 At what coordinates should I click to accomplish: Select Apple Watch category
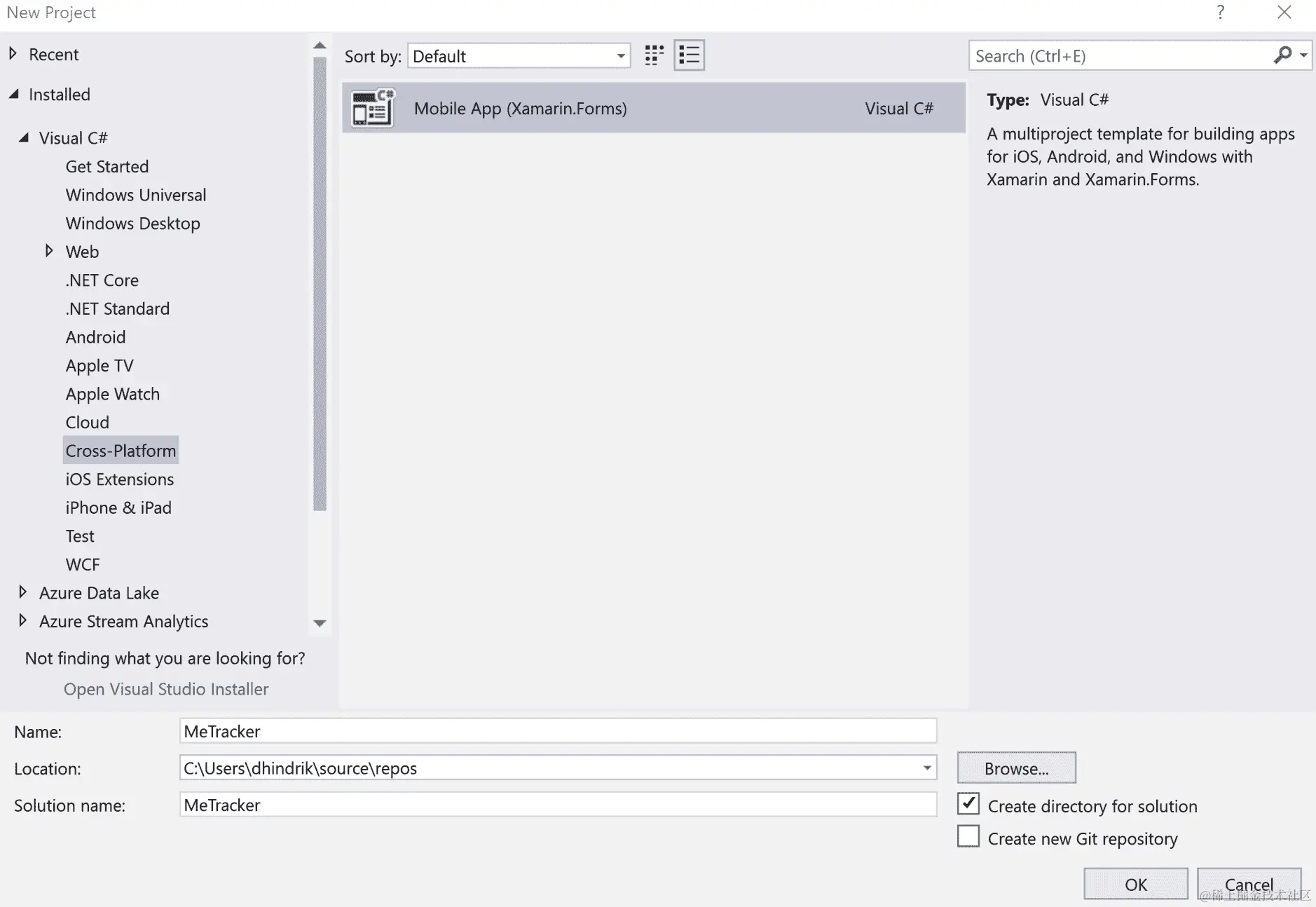point(113,394)
